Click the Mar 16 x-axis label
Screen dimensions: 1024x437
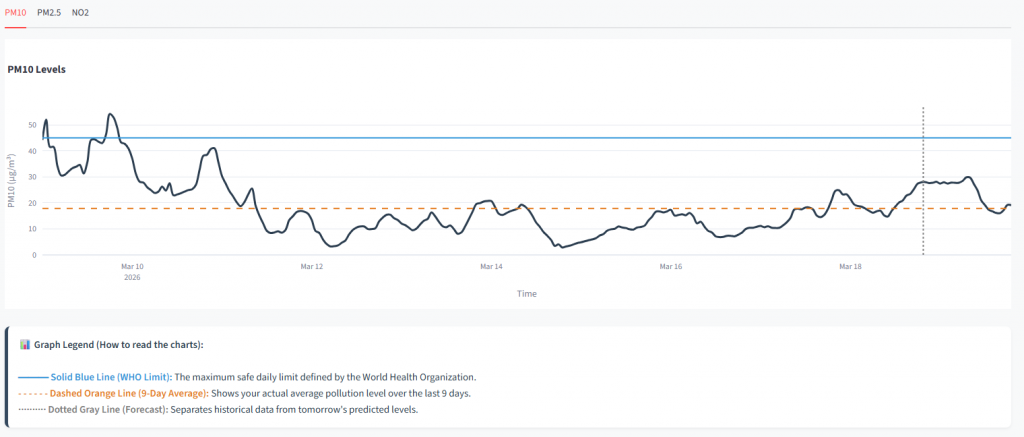click(x=671, y=267)
